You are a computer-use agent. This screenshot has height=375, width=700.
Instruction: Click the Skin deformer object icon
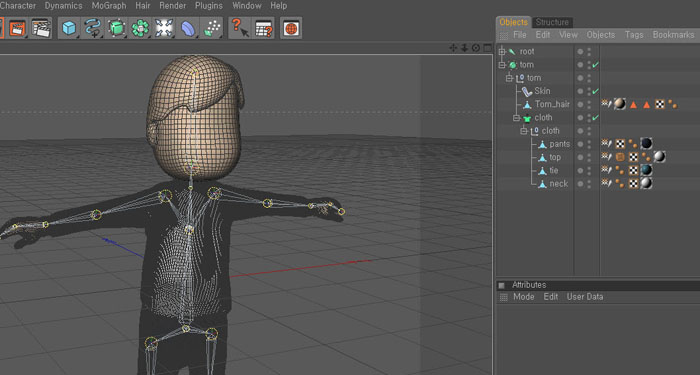[527, 91]
